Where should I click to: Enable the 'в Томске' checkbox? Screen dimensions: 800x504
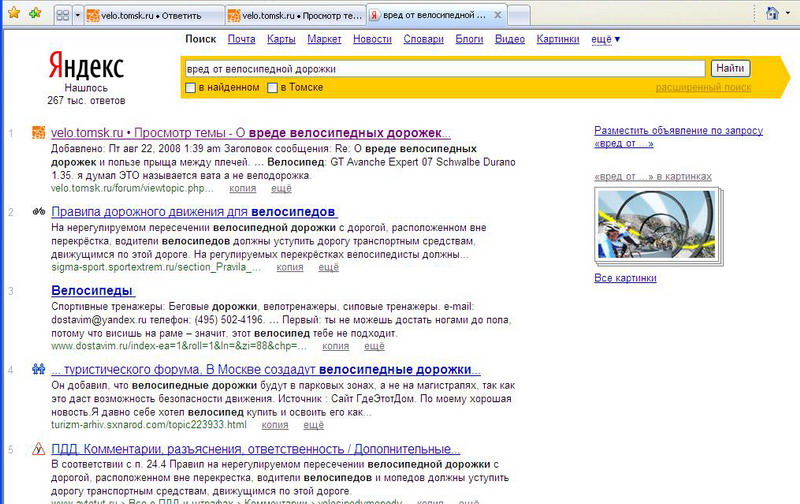point(272,88)
